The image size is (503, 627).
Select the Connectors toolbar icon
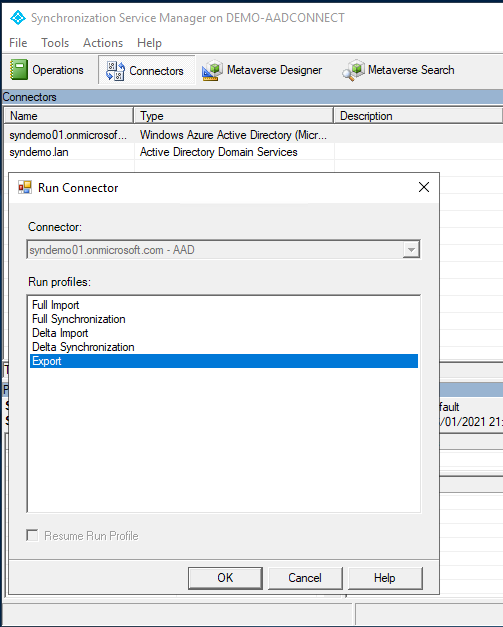(x=115, y=71)
